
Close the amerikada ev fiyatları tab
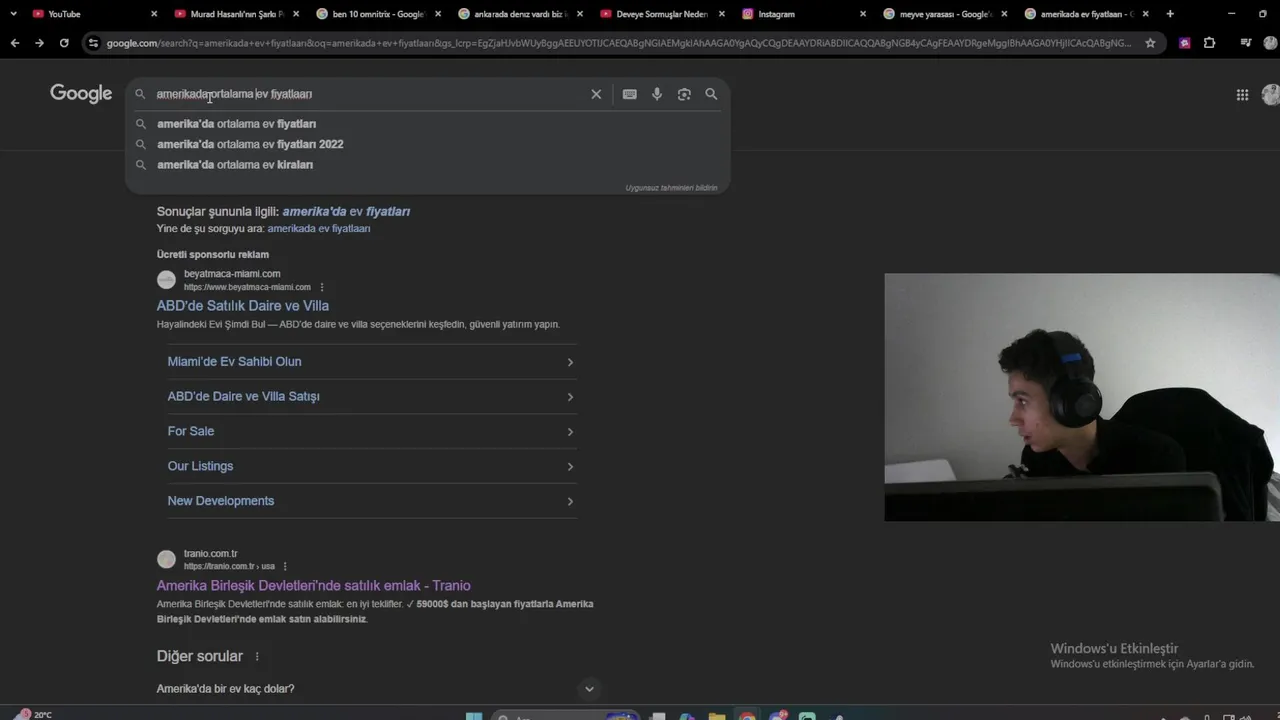(x=1146, y=14)
